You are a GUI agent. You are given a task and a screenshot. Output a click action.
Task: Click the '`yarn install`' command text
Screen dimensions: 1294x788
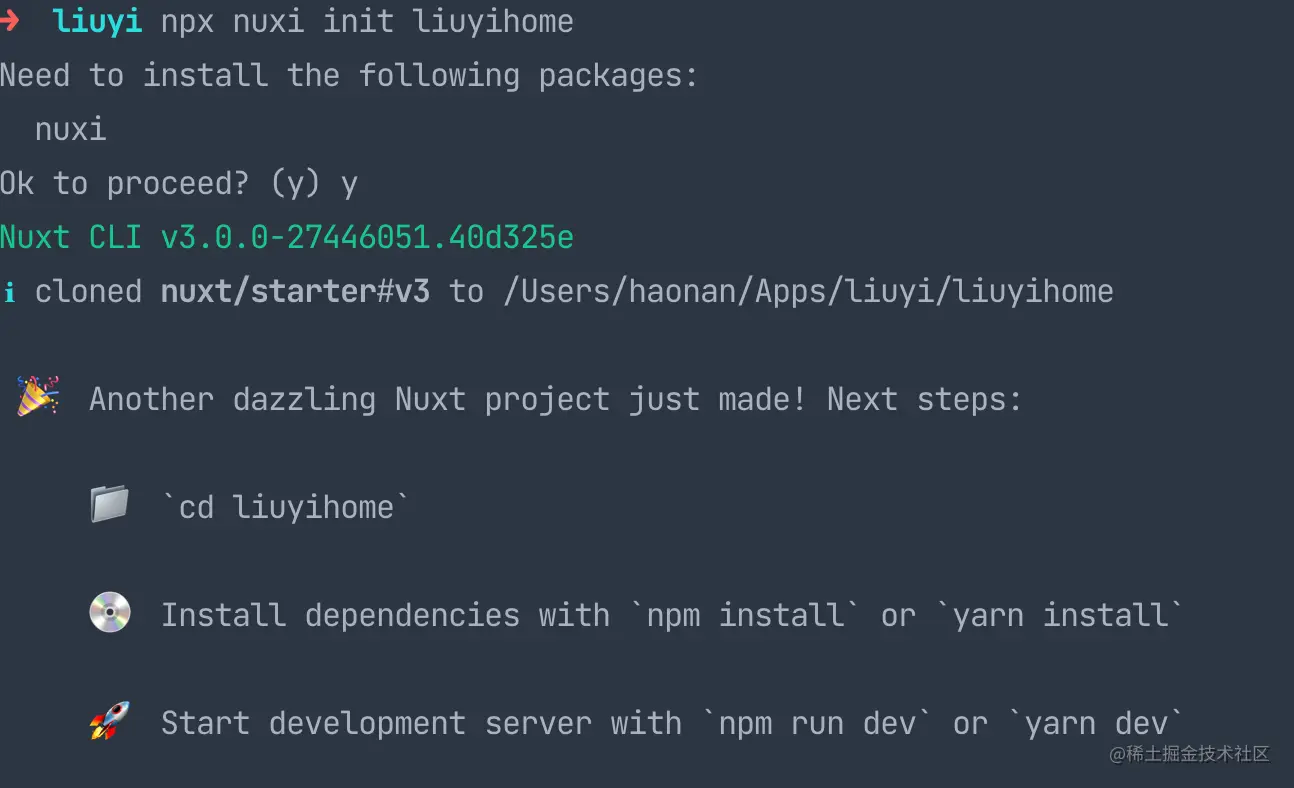pyautogui.click(x=1059, y=615)
